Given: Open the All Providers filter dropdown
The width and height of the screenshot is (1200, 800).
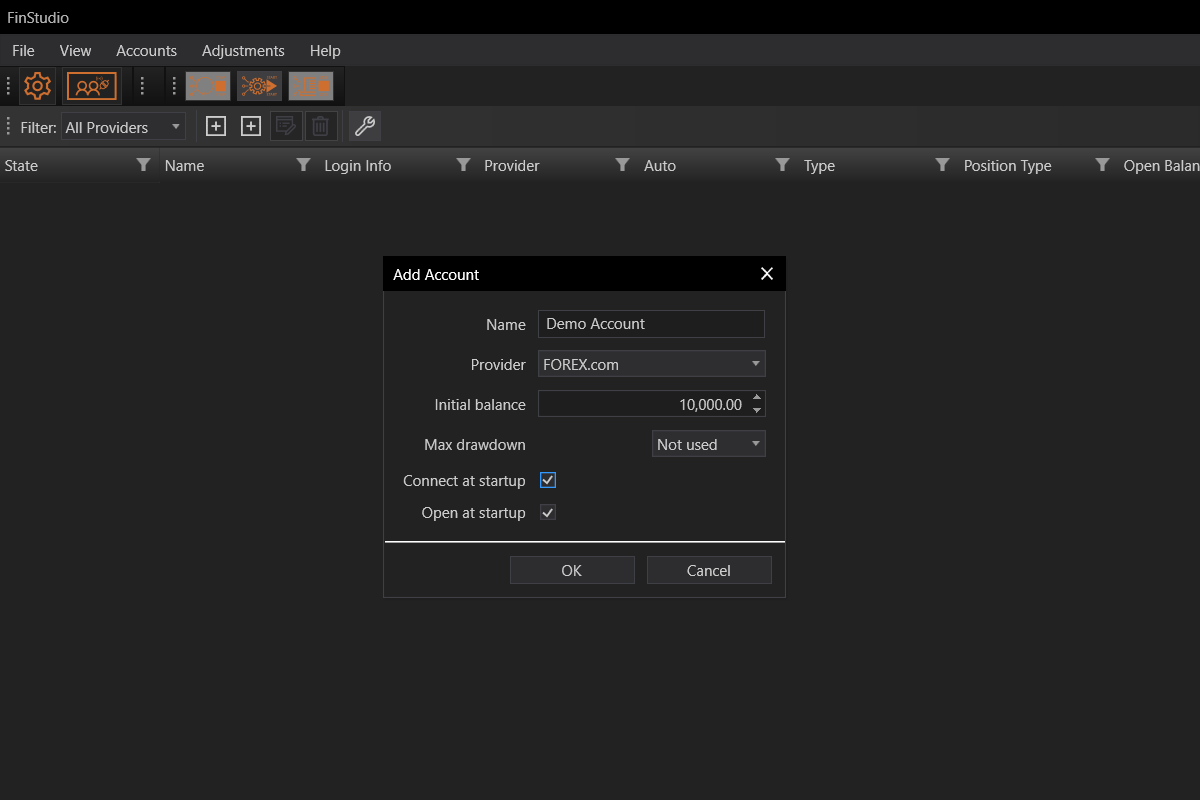Looking at the screenshot, I should coord(123,127).
